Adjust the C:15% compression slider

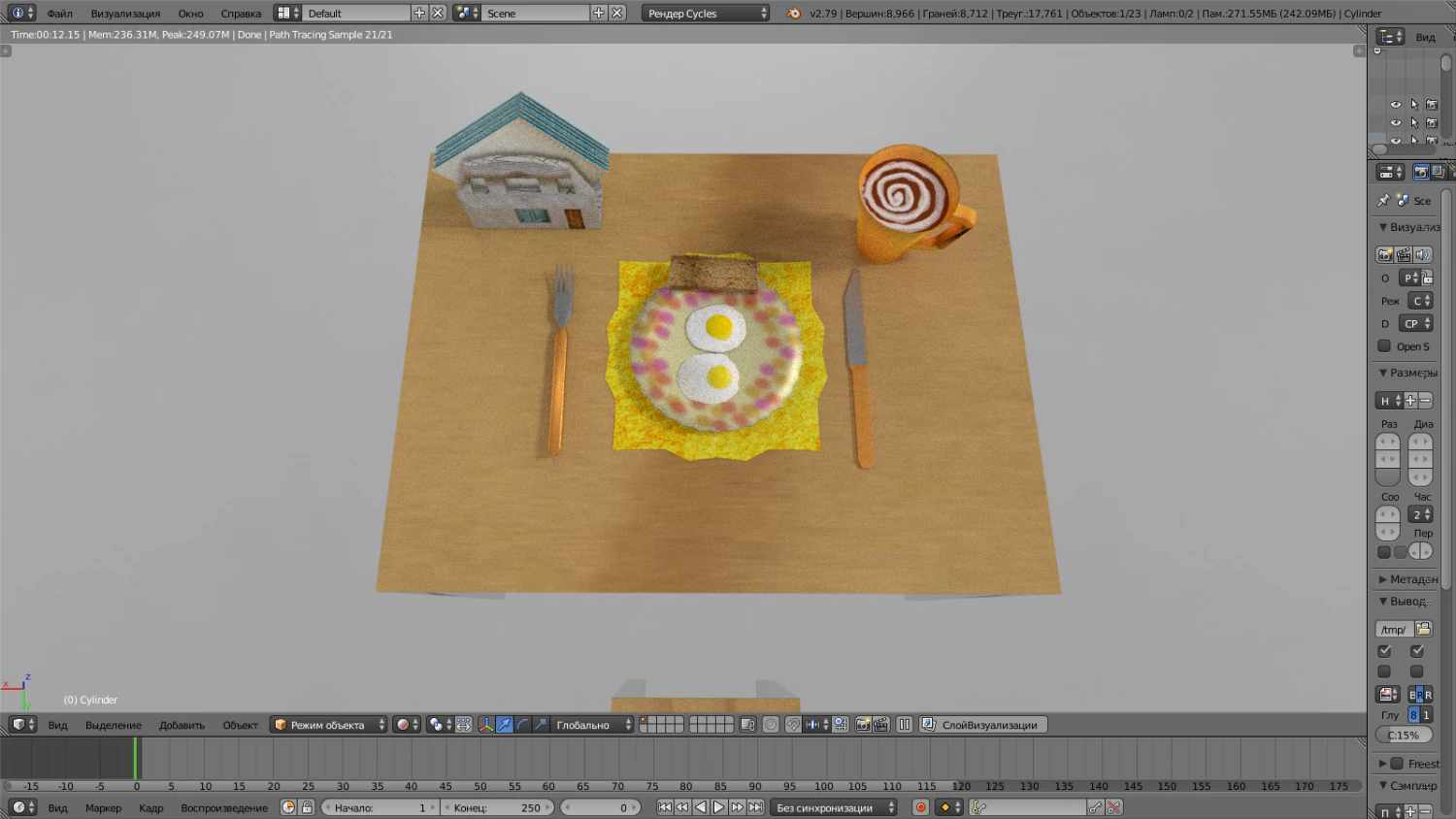coord(1402,735)
